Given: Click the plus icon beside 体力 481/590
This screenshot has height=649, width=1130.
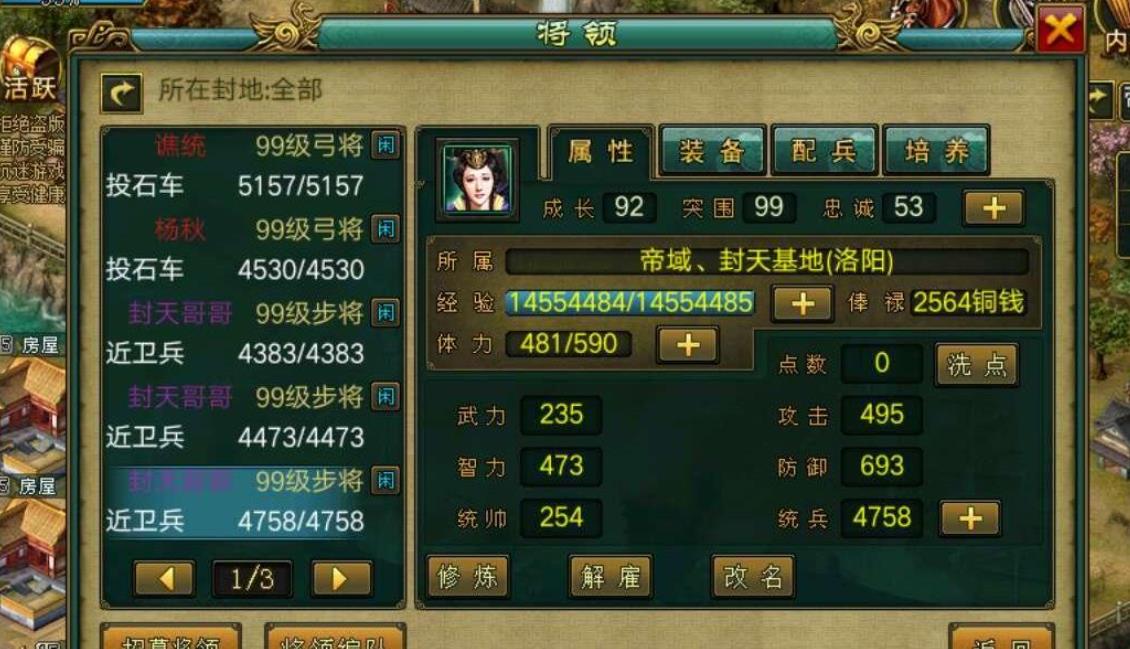Looking at the screenshot, I should click(x=688, y=345).
